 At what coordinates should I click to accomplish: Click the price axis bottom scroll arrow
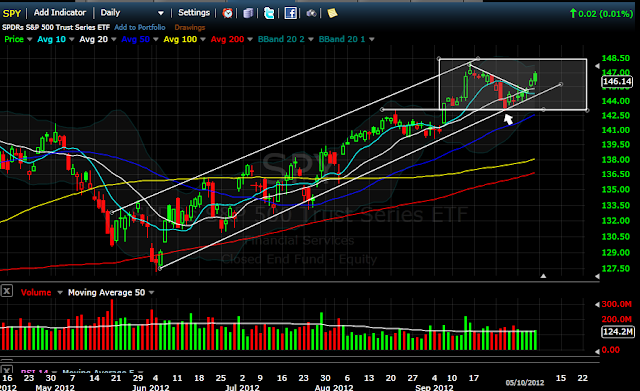coord(597,276)
